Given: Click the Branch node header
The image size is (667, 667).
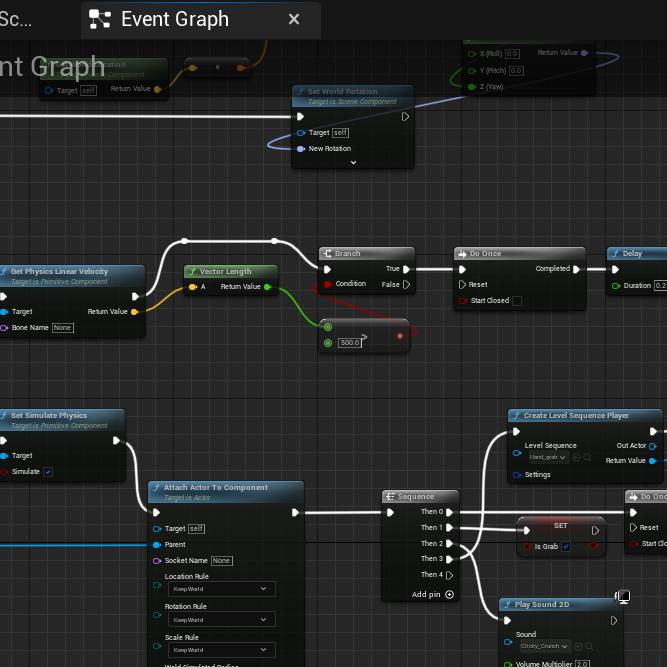Looking at the screenshot, I should click(x=367, y=254).
